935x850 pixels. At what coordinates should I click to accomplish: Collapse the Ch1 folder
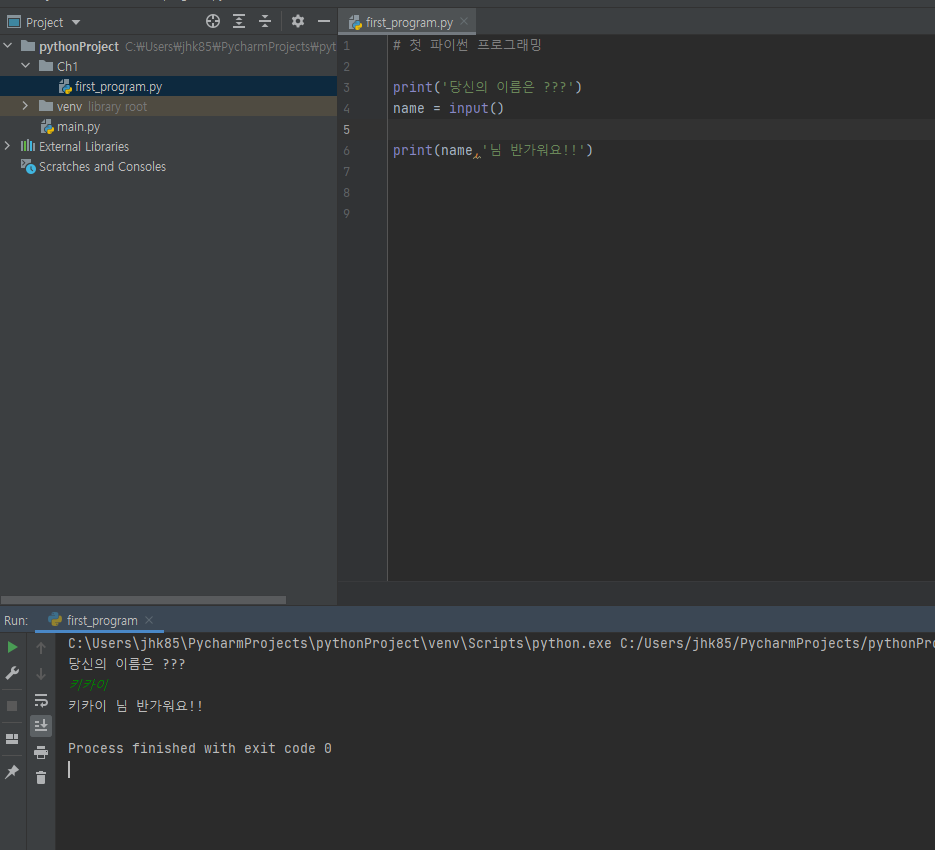pyautogui.click(x=26, y=66)
